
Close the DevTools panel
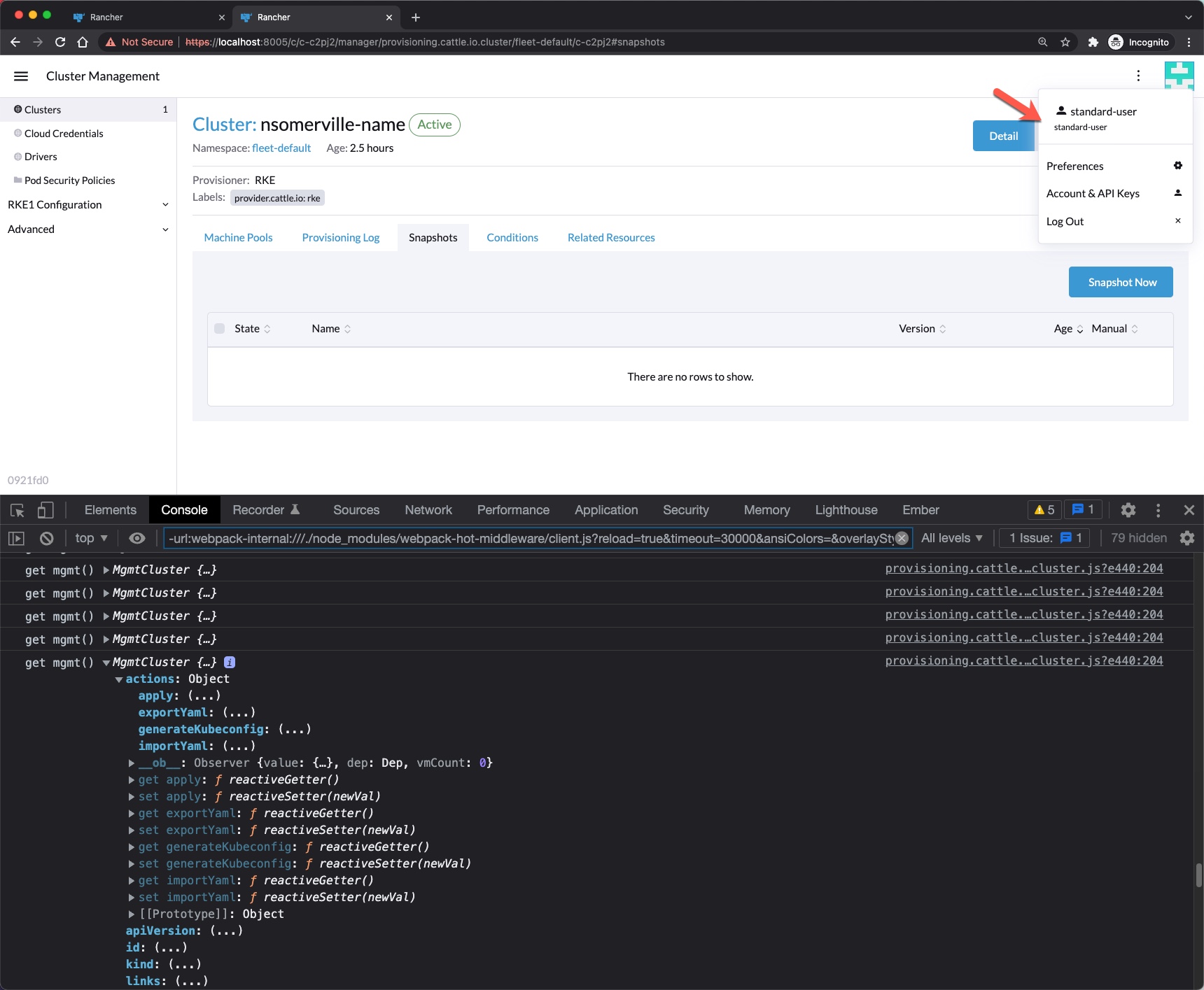tap(1189, 510)
